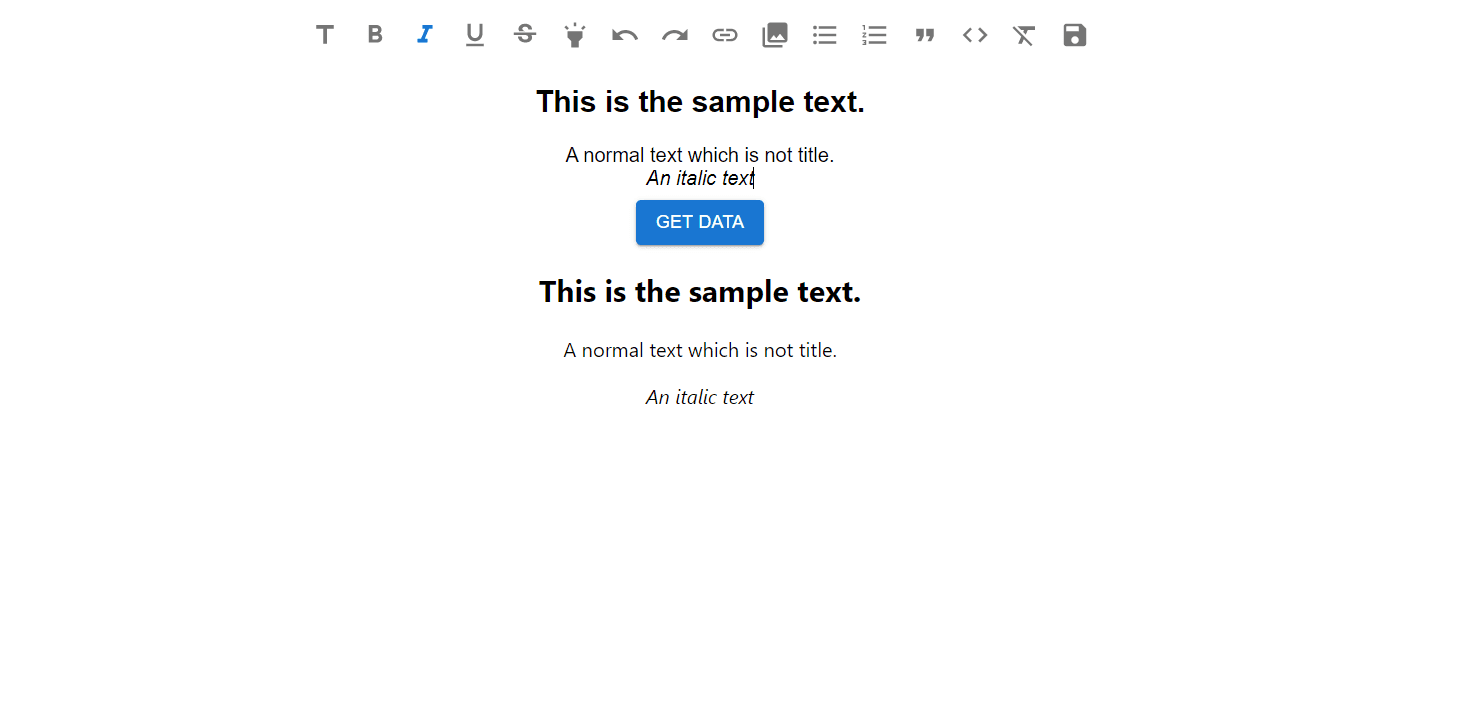Screen dimensions: 1467x711
Task: Apply strikethrough formatting
Action: (525, 35)
